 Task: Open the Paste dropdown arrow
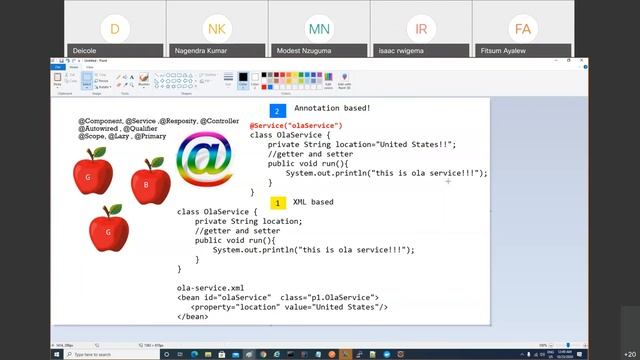[x=58, y=87]
